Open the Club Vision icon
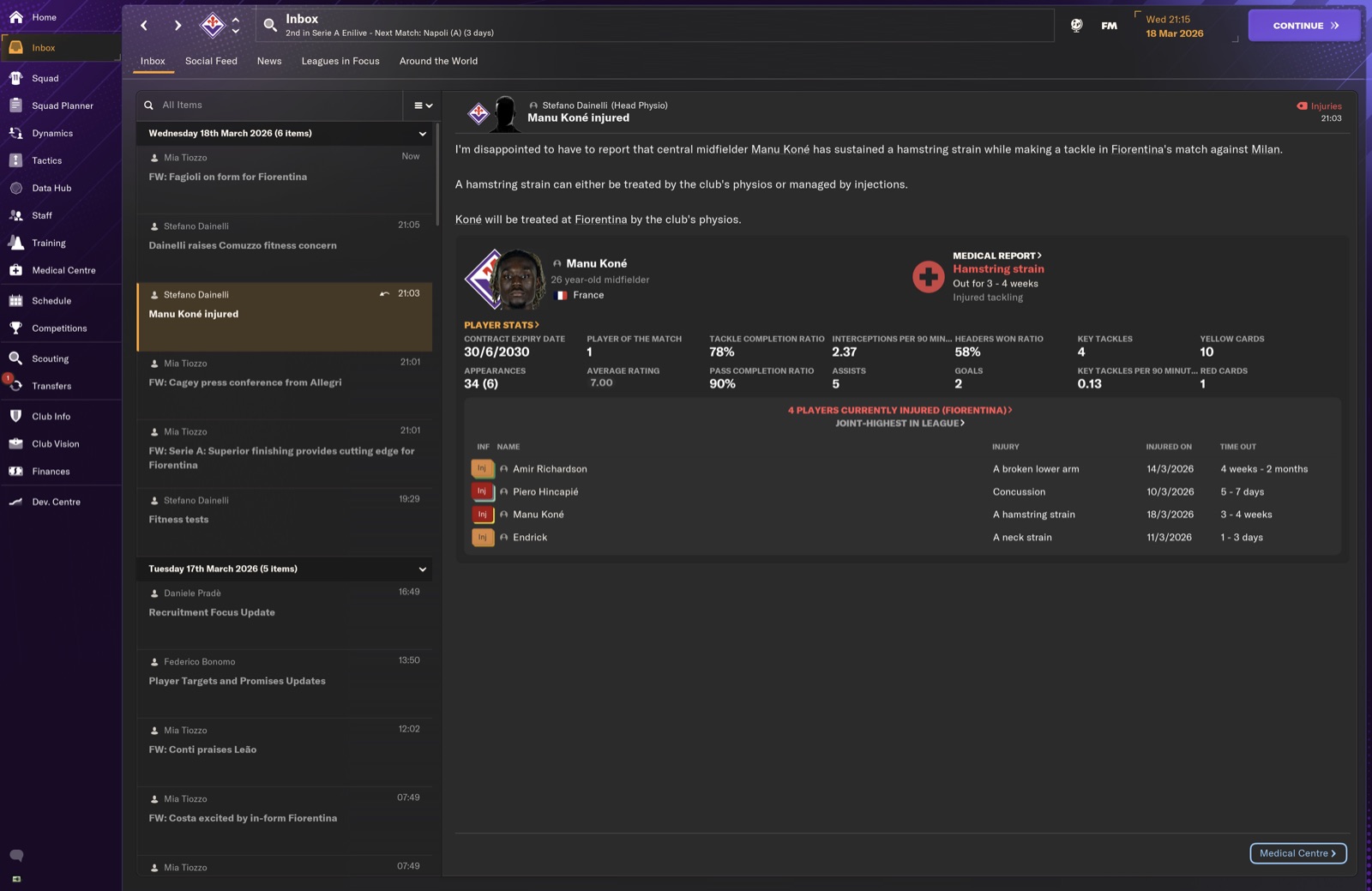1372x891 pixels. click(16, 443)
